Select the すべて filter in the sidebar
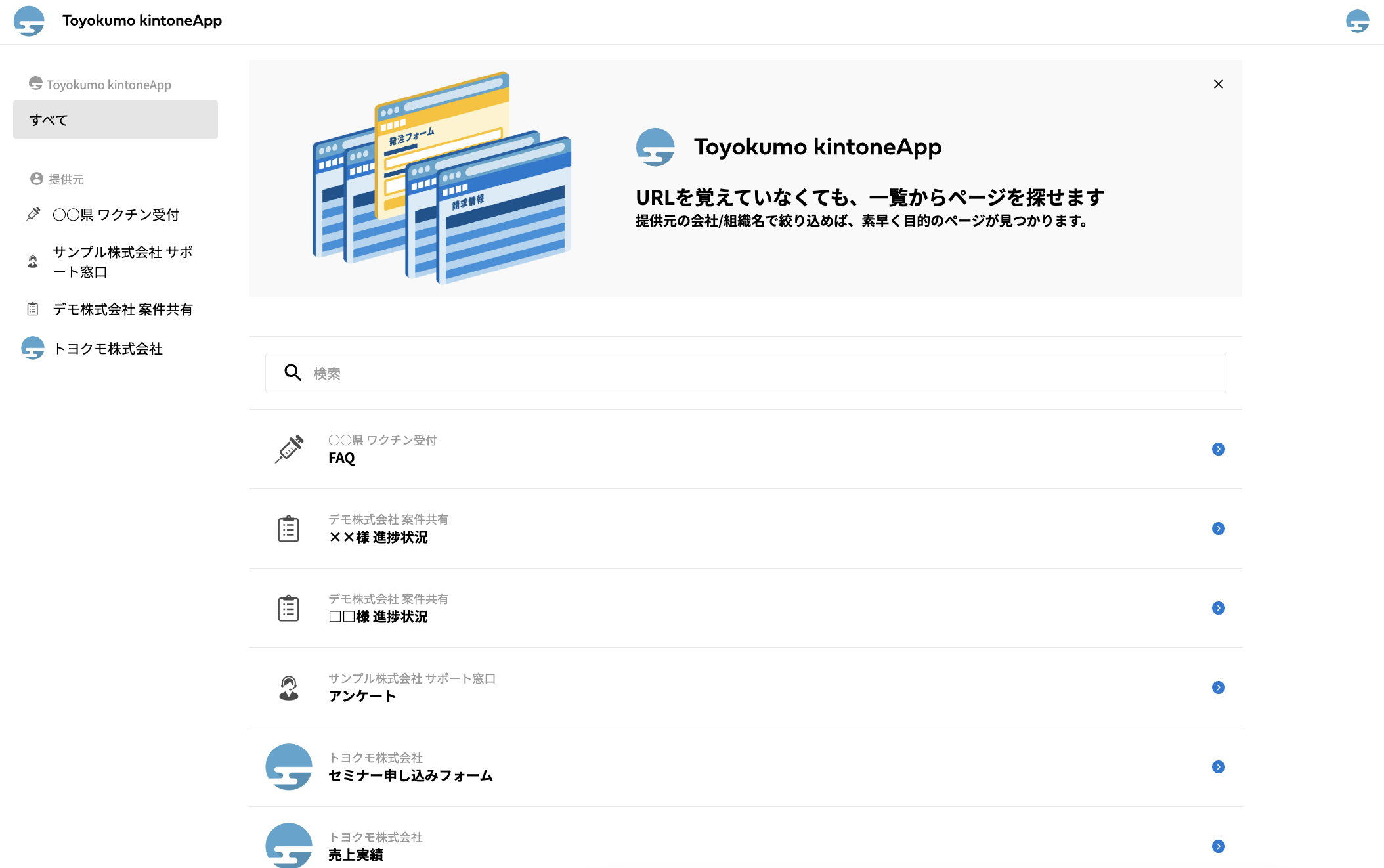This screenshot has height=868, width=1384. click(116, 119)
